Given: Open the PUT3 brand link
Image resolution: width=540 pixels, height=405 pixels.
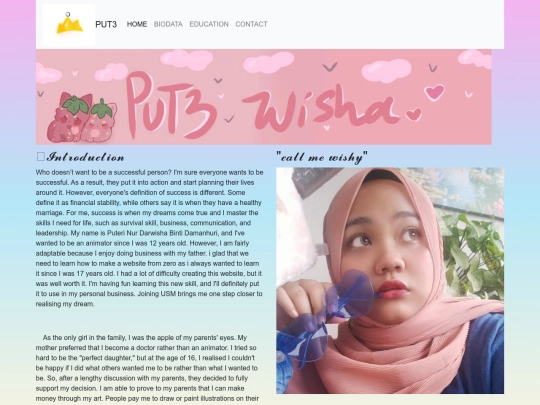Looking at the screenshot, I should coord(106,24).
